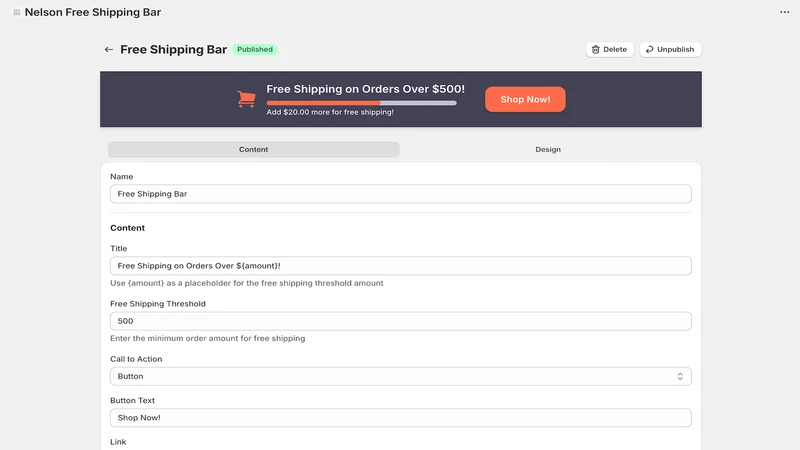Click the bold Content section heading
Viewport: 800px width, 450px height.
[128, 228]
